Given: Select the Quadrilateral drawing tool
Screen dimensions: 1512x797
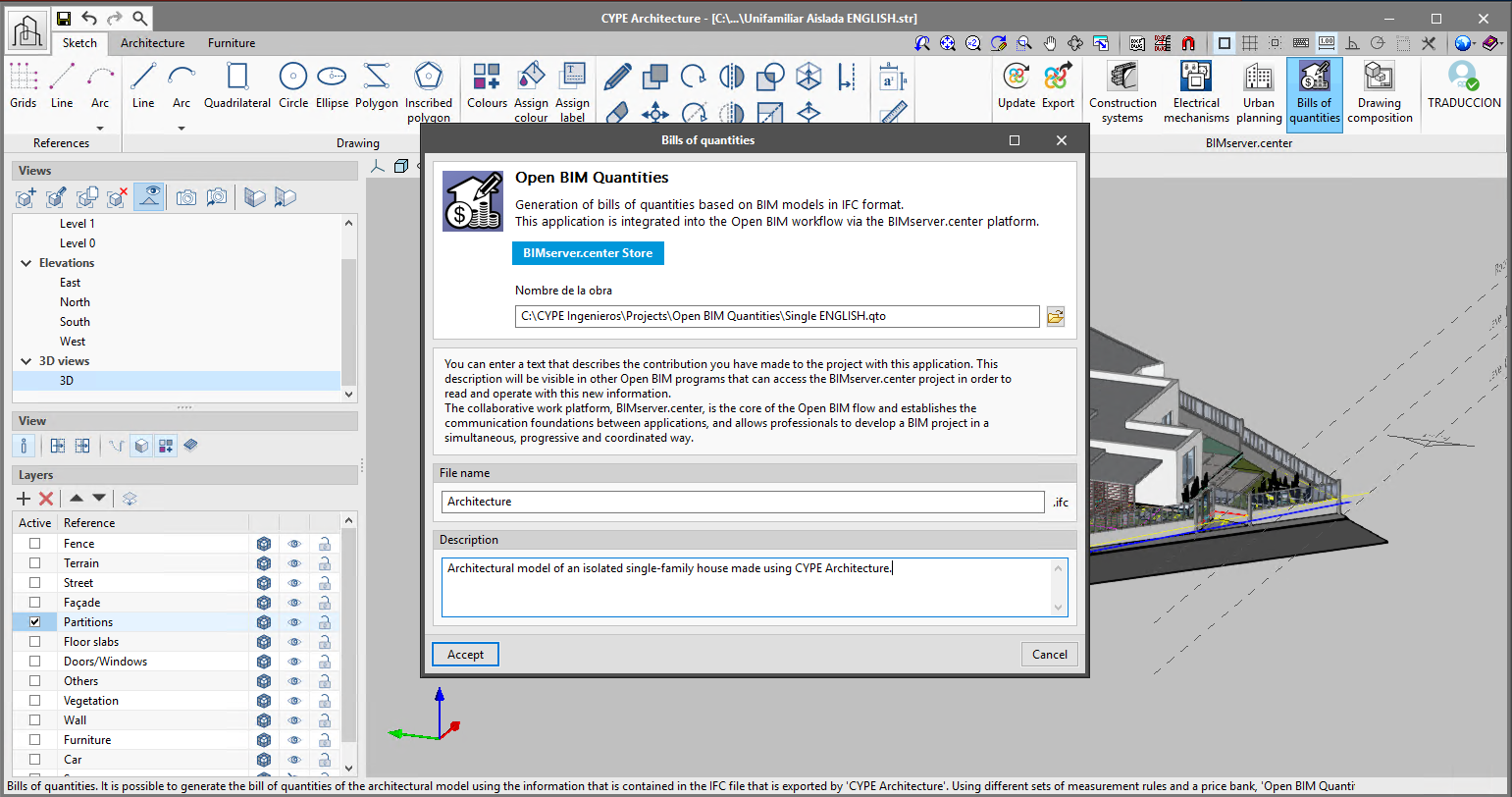Looking at the screenshot, I should click(237, 84).
